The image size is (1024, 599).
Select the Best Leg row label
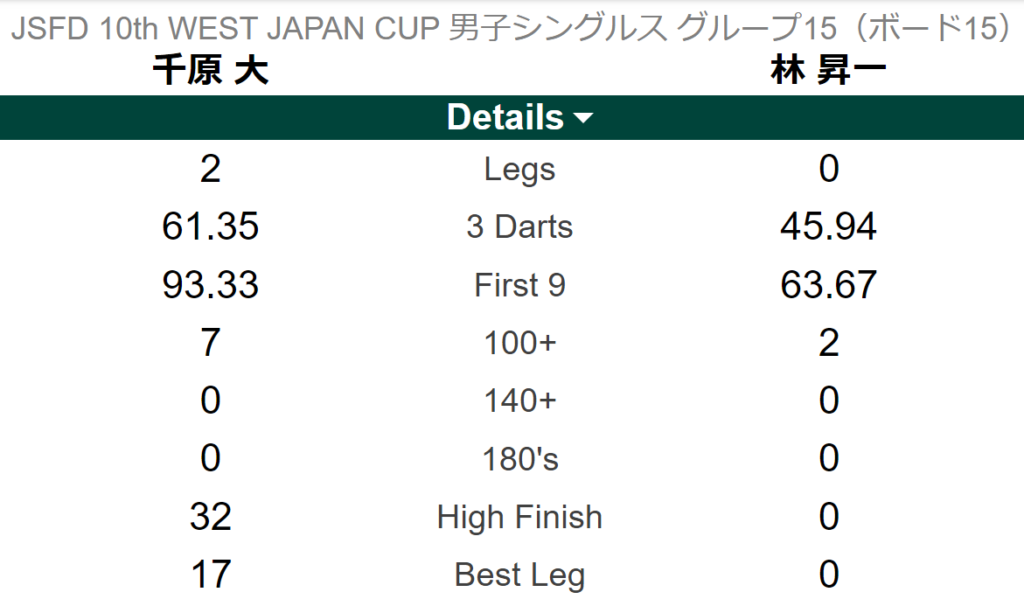pyautogui.click(x=519, y=575)
